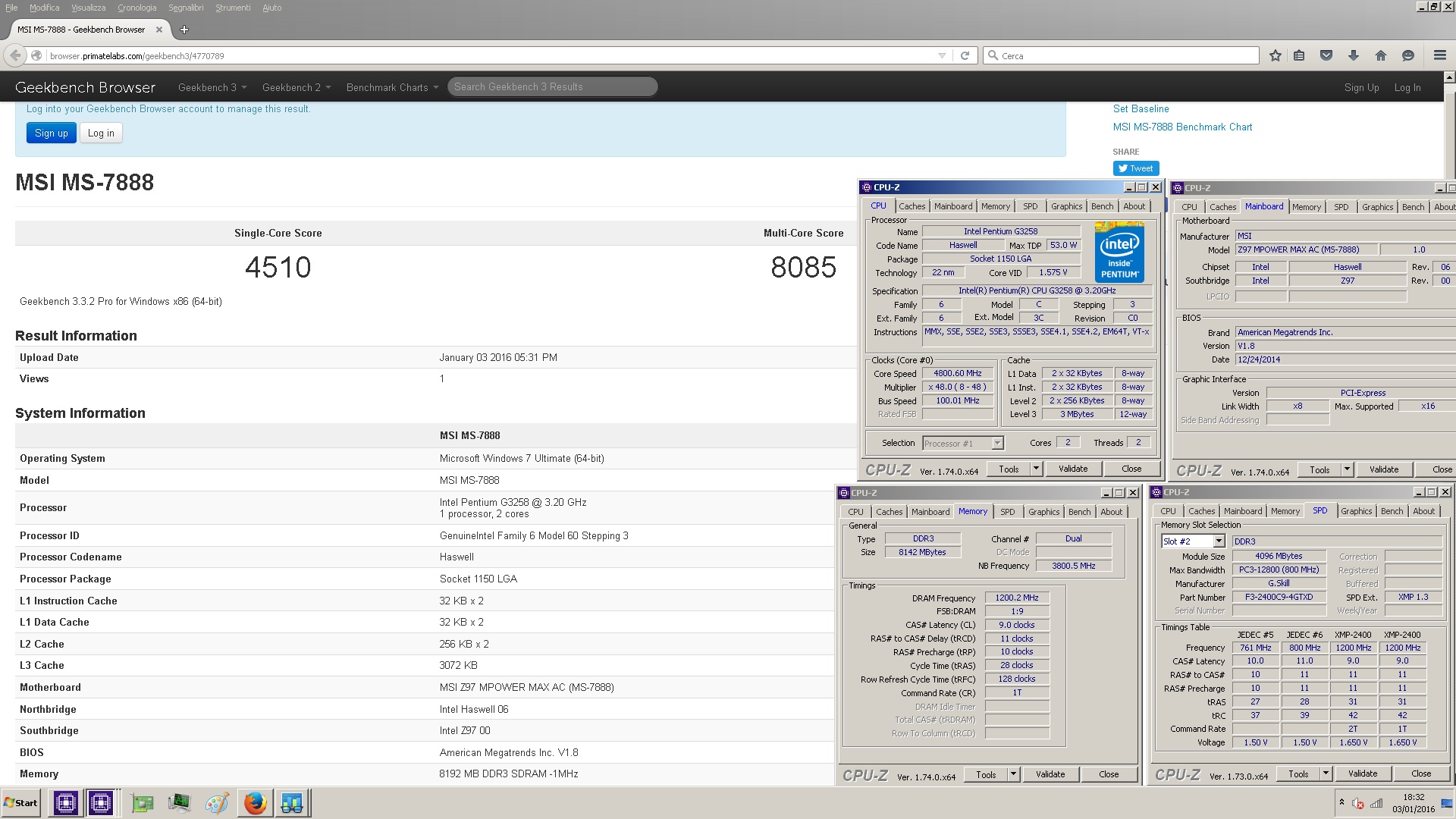Open the URL history dropdown arrow
The width and height of the screenshot is (1456, 819).
coord(942,55)
